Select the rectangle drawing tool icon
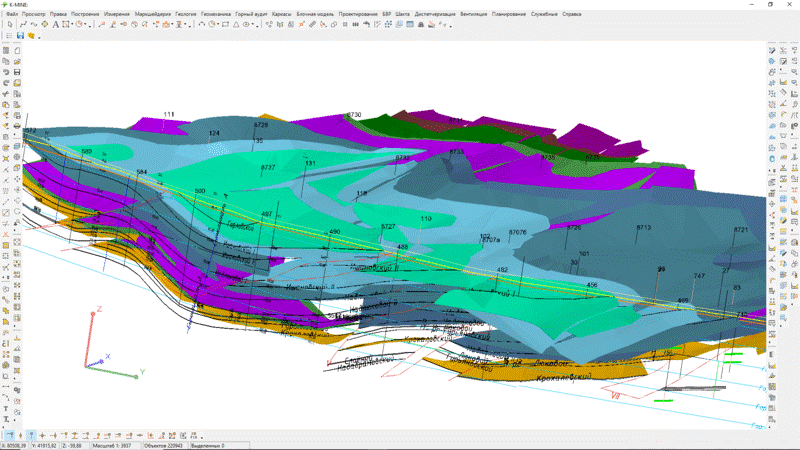 click(x=68, y=24)
